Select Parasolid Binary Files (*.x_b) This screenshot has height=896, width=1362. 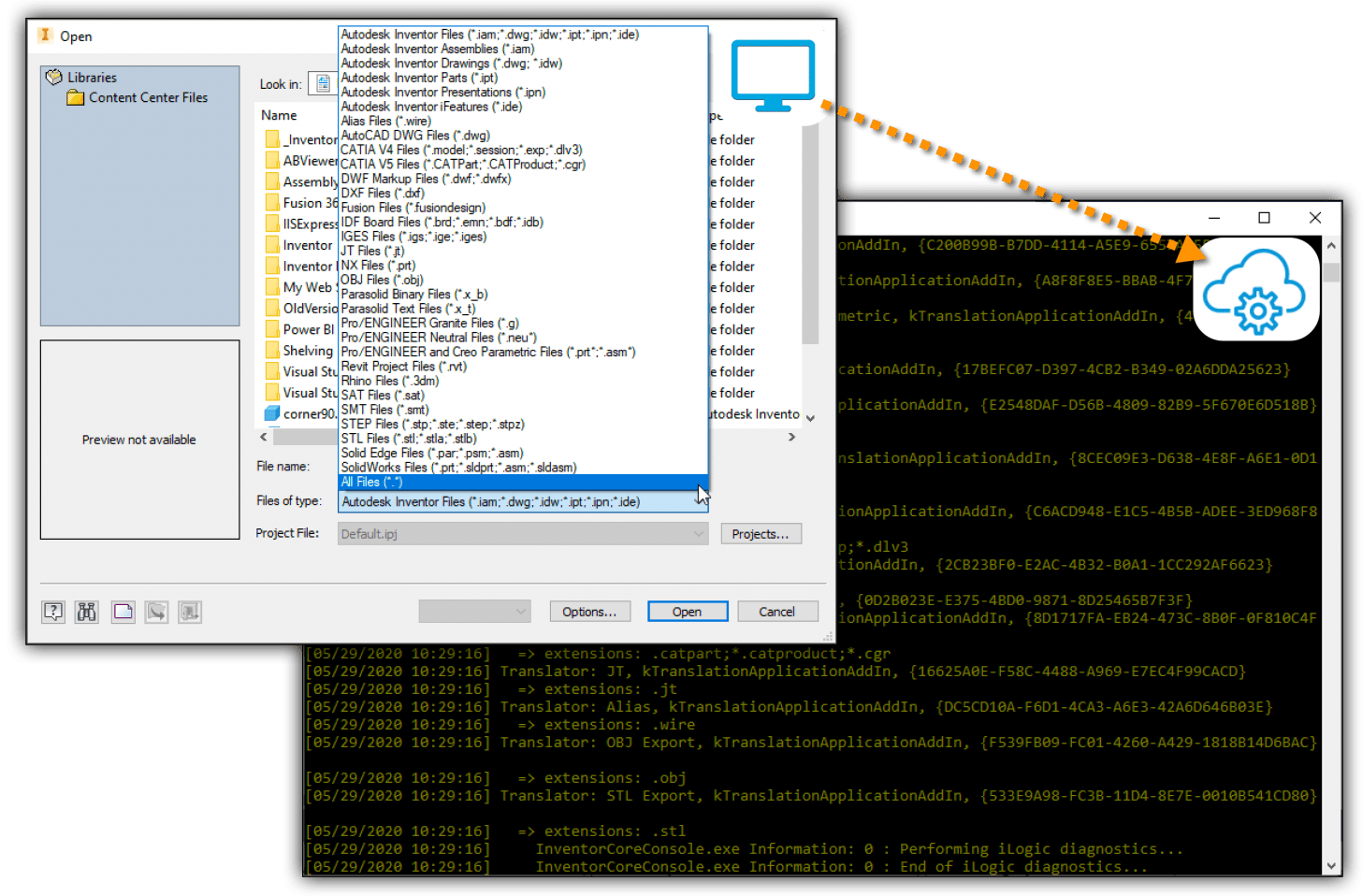(414, 295)
